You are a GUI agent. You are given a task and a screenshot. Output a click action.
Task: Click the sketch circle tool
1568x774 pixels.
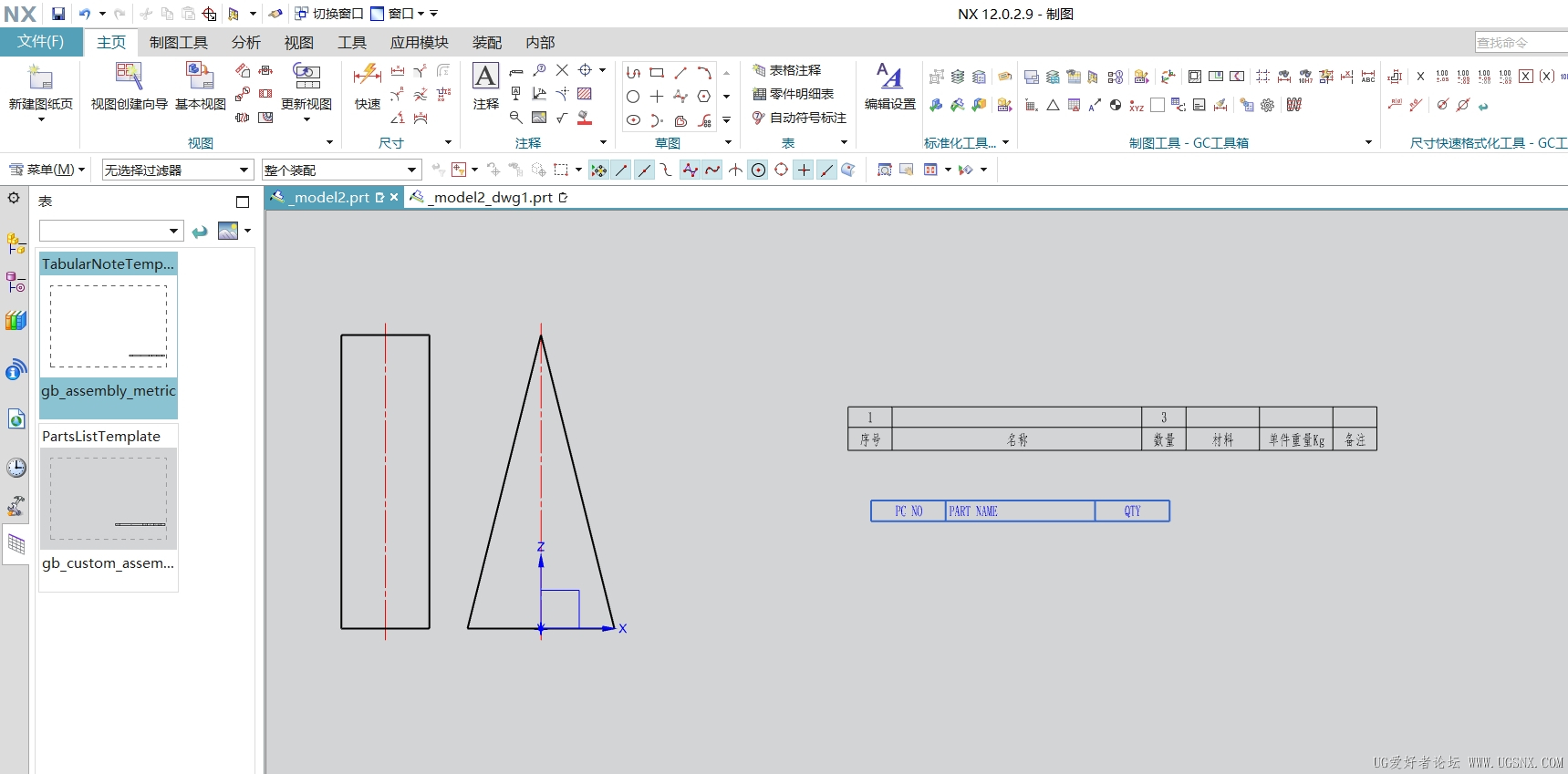[x=633, y=96]
